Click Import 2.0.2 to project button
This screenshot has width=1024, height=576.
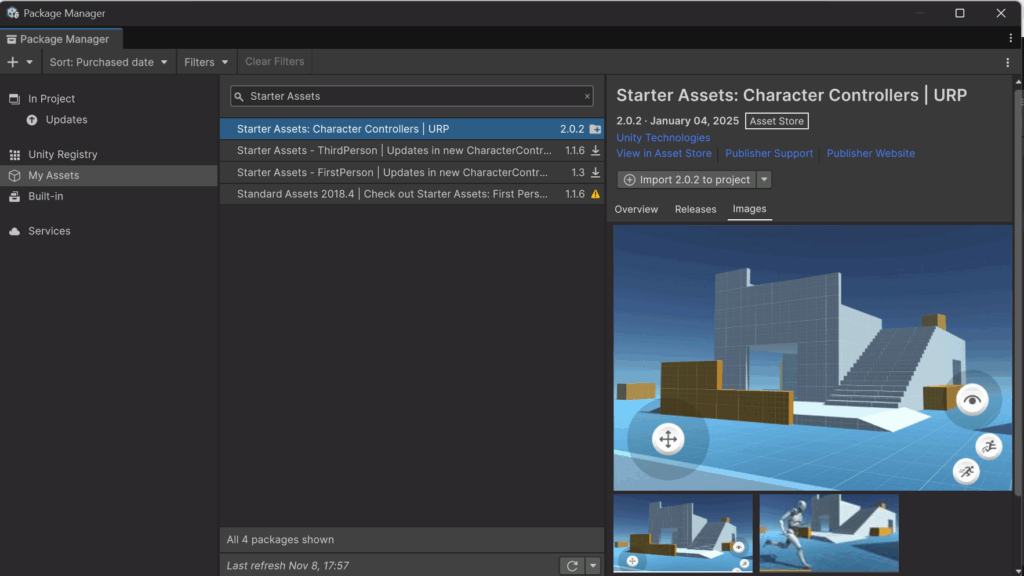(686, 180)
